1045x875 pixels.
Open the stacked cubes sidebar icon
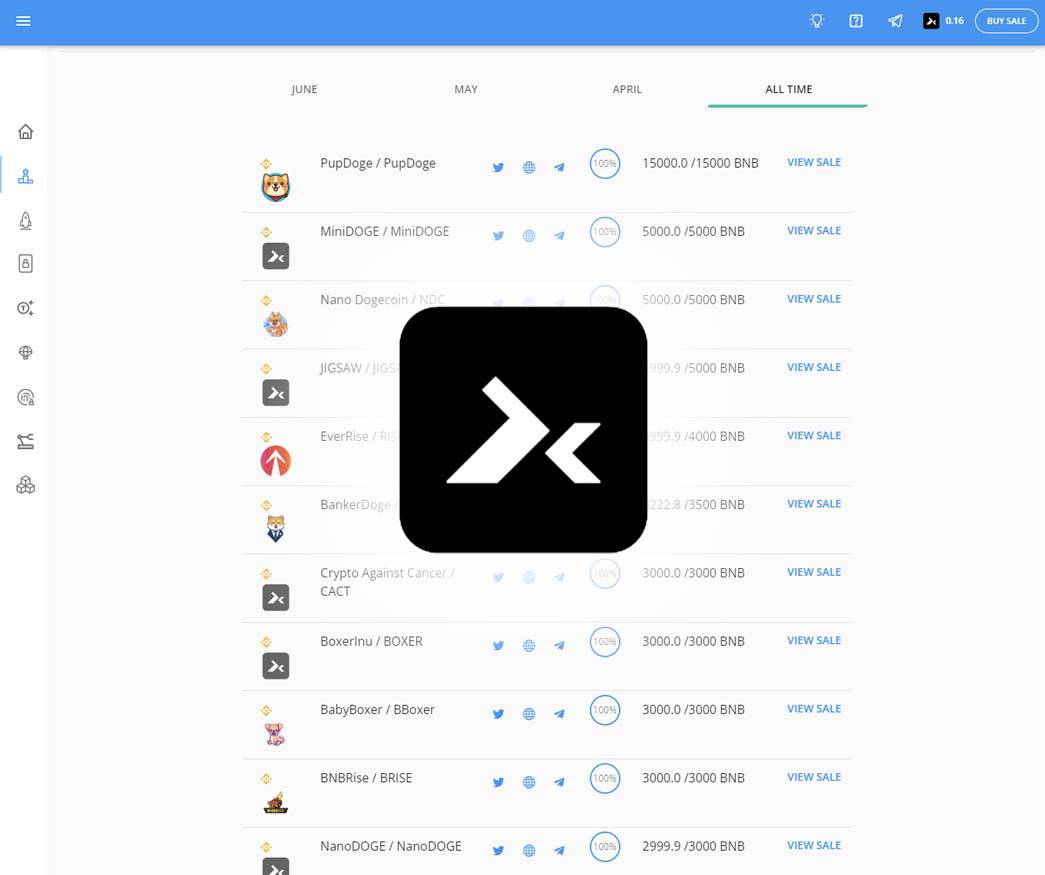(x=25, y=485)
